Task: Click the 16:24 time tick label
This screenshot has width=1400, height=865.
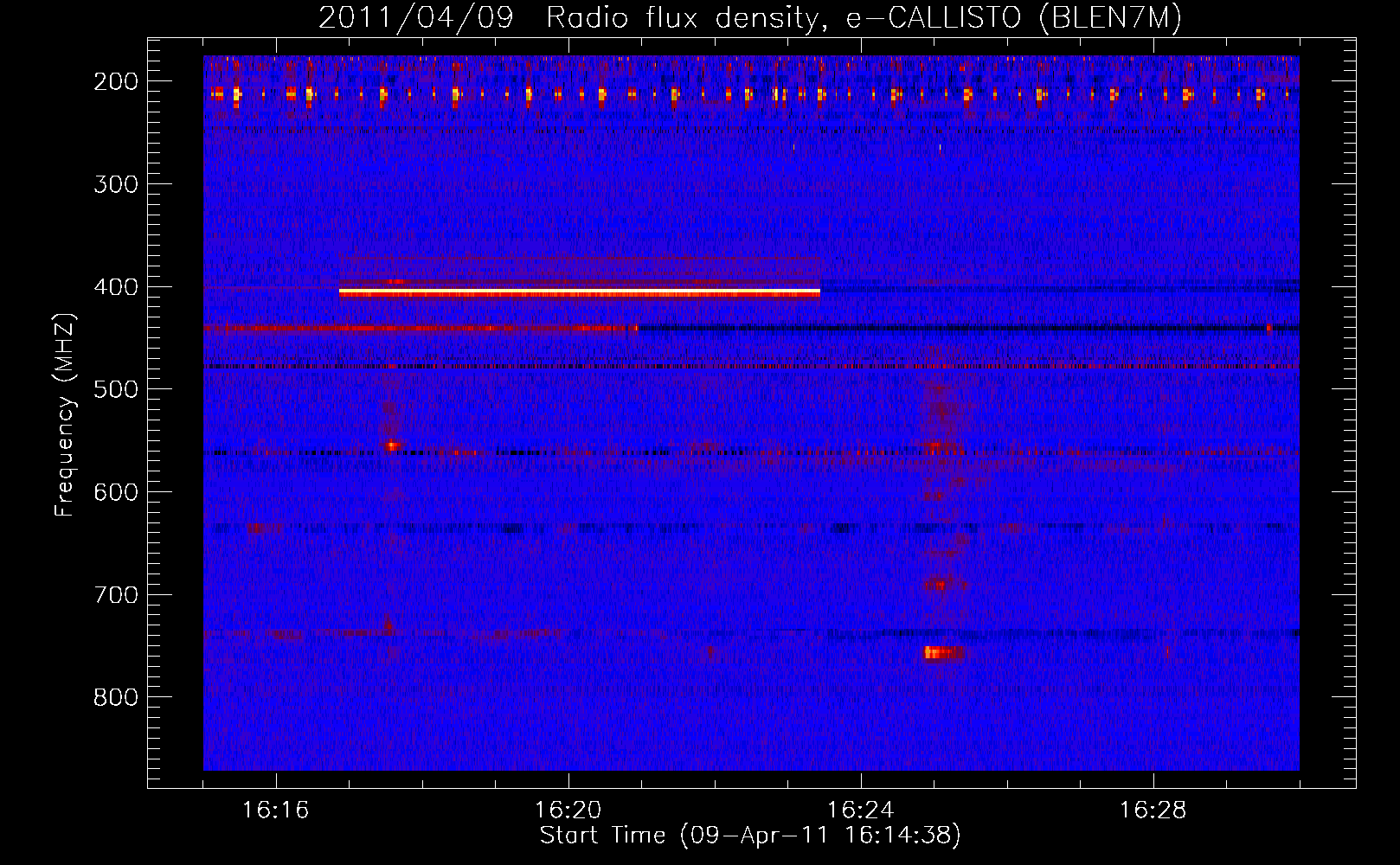Action: [x=860, y=811]
